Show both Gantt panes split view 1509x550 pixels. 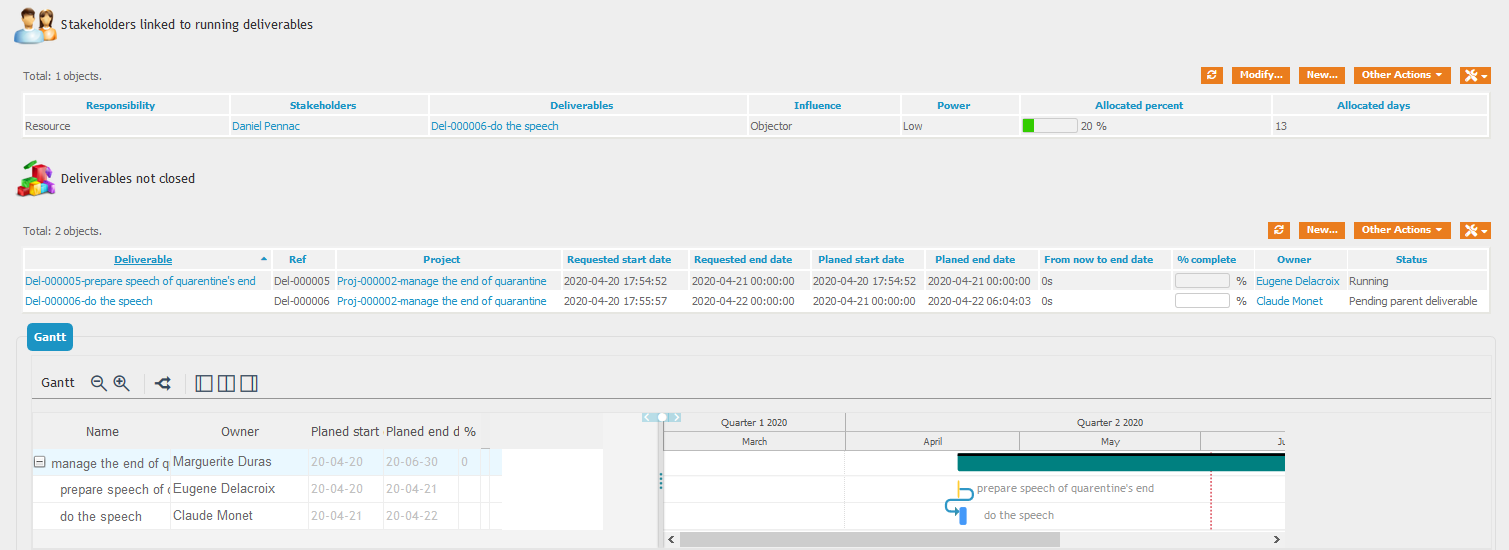click(x=227, y=383)
